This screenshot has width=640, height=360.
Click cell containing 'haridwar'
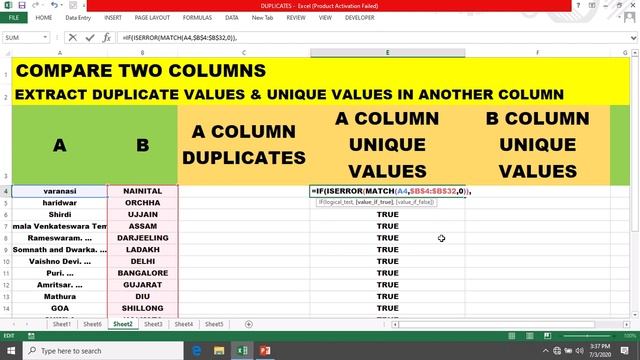click(60, 203)
